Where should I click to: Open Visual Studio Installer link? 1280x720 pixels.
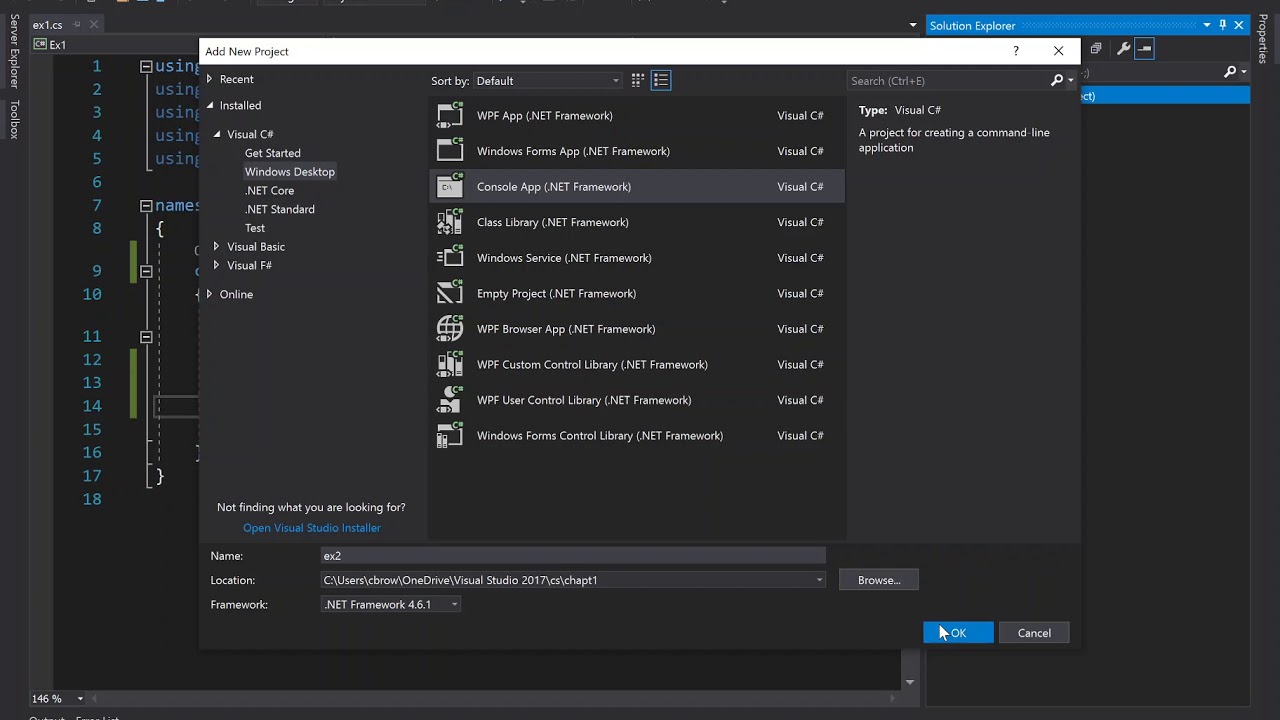(x=312, y=528)
